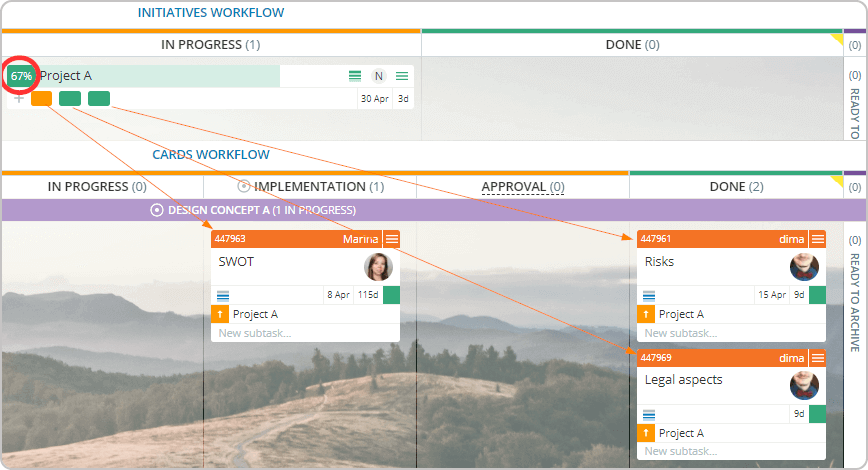
Task: Click blue description lines icon on Legal aspects card
Action: click(649, 415)
